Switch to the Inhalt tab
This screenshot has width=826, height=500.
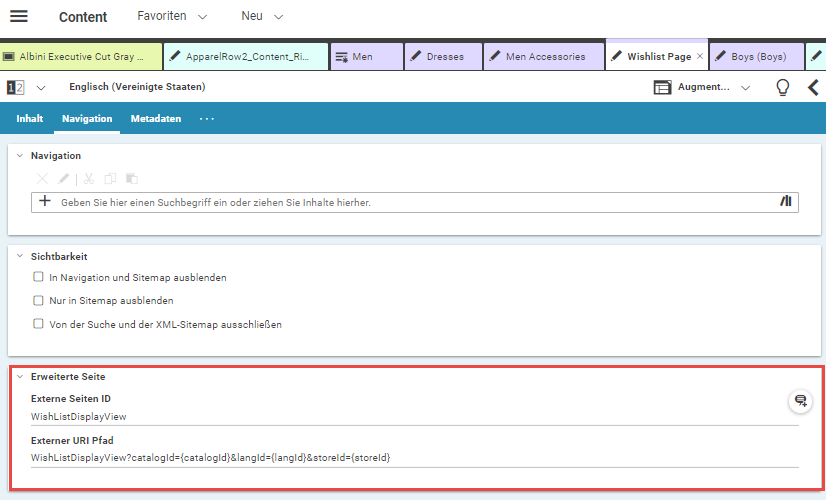(x=30, y=119)
